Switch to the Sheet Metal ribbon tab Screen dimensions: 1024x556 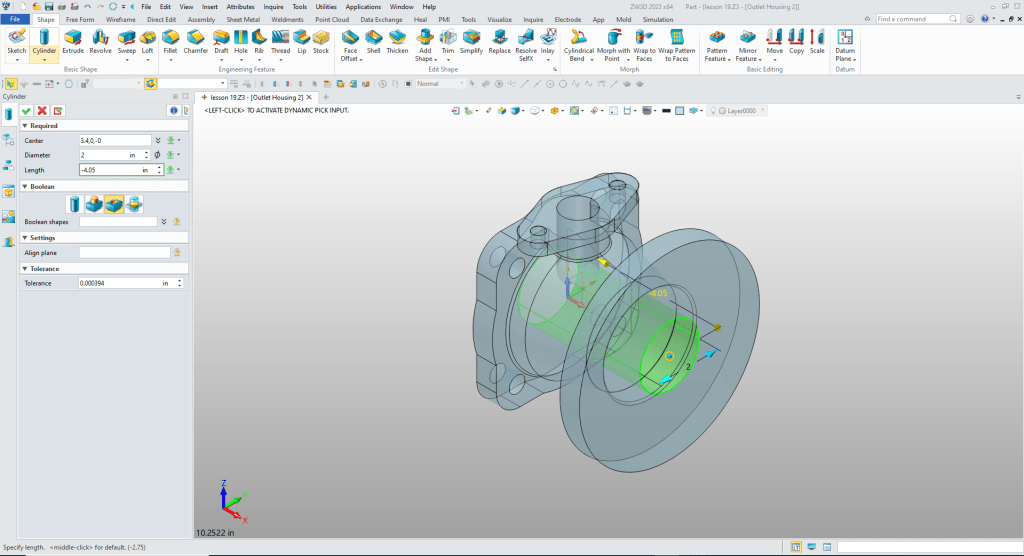click(243, 19)
